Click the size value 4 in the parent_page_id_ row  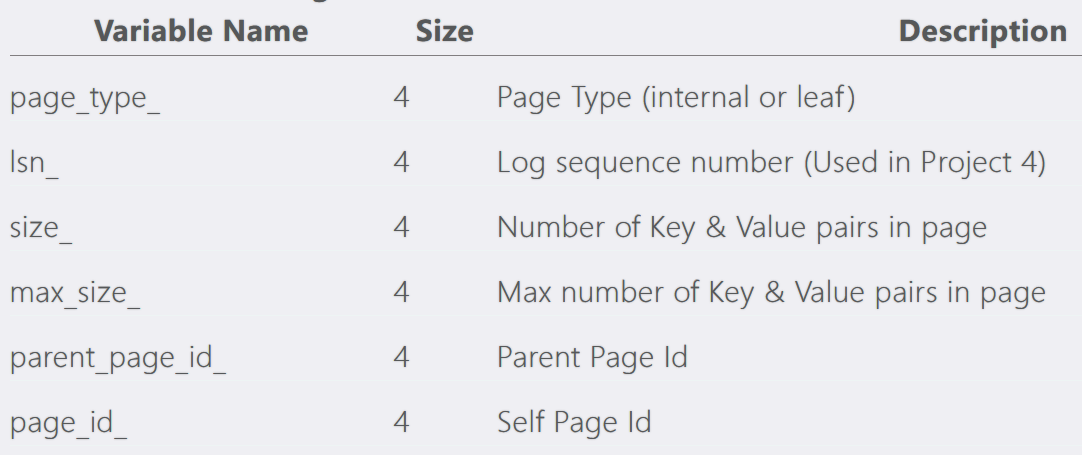[x=402, y=357]
